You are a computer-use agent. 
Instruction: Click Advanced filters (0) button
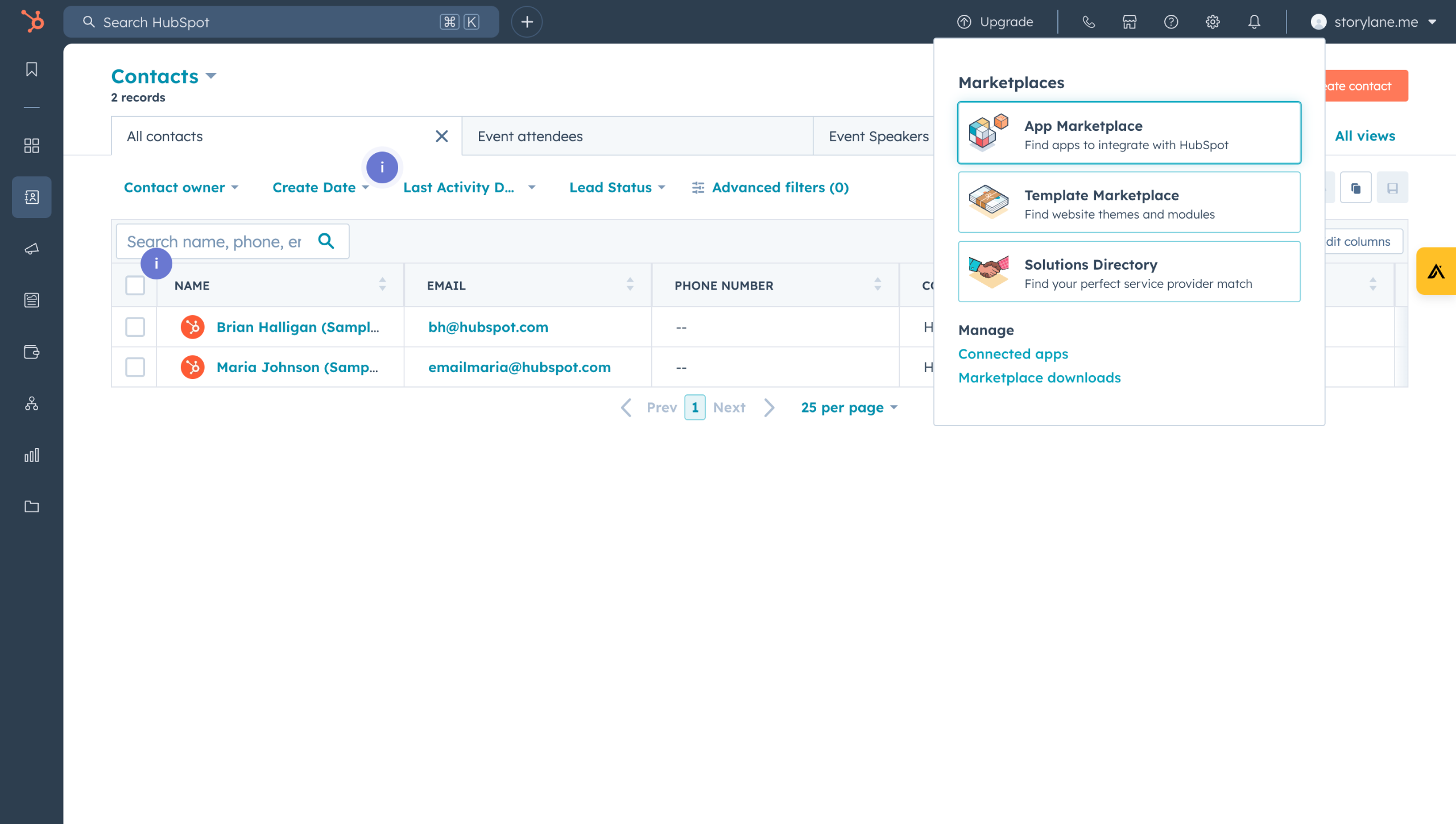pos(771,187)
